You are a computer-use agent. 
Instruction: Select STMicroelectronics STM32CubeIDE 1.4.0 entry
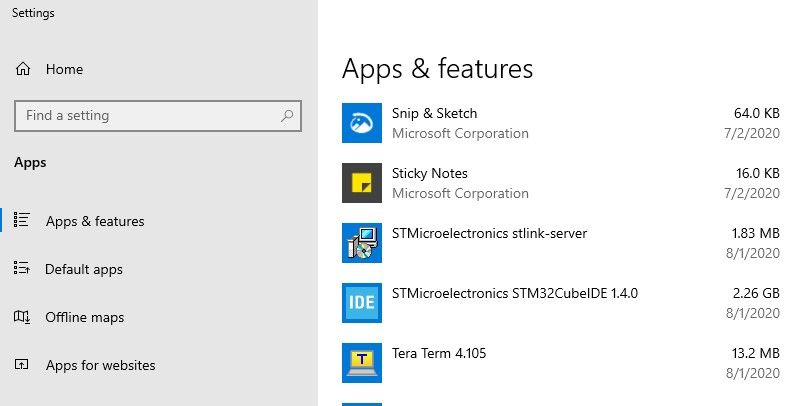click(515, 294)
